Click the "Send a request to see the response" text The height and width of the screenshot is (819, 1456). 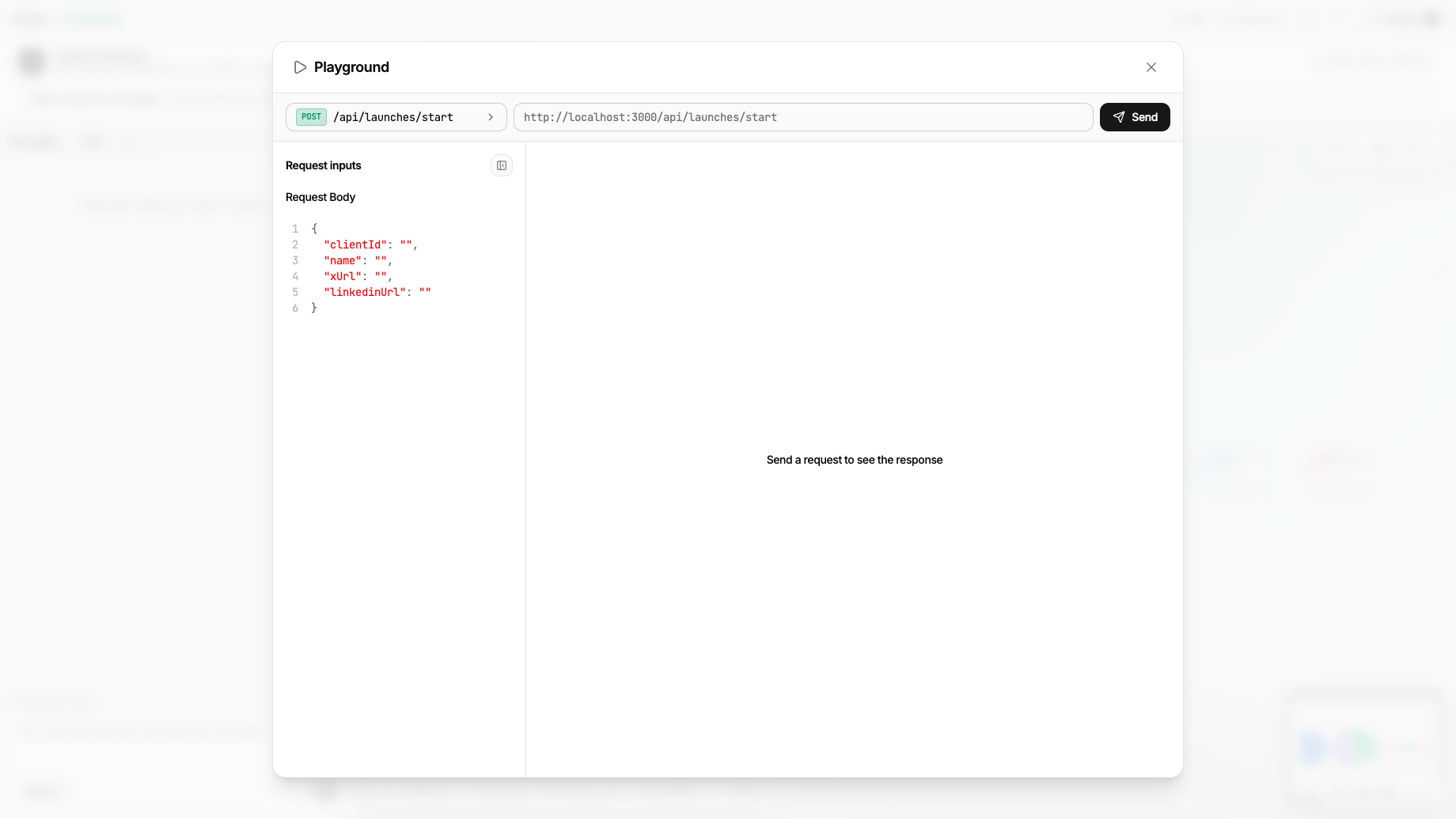tap(855, 460)
